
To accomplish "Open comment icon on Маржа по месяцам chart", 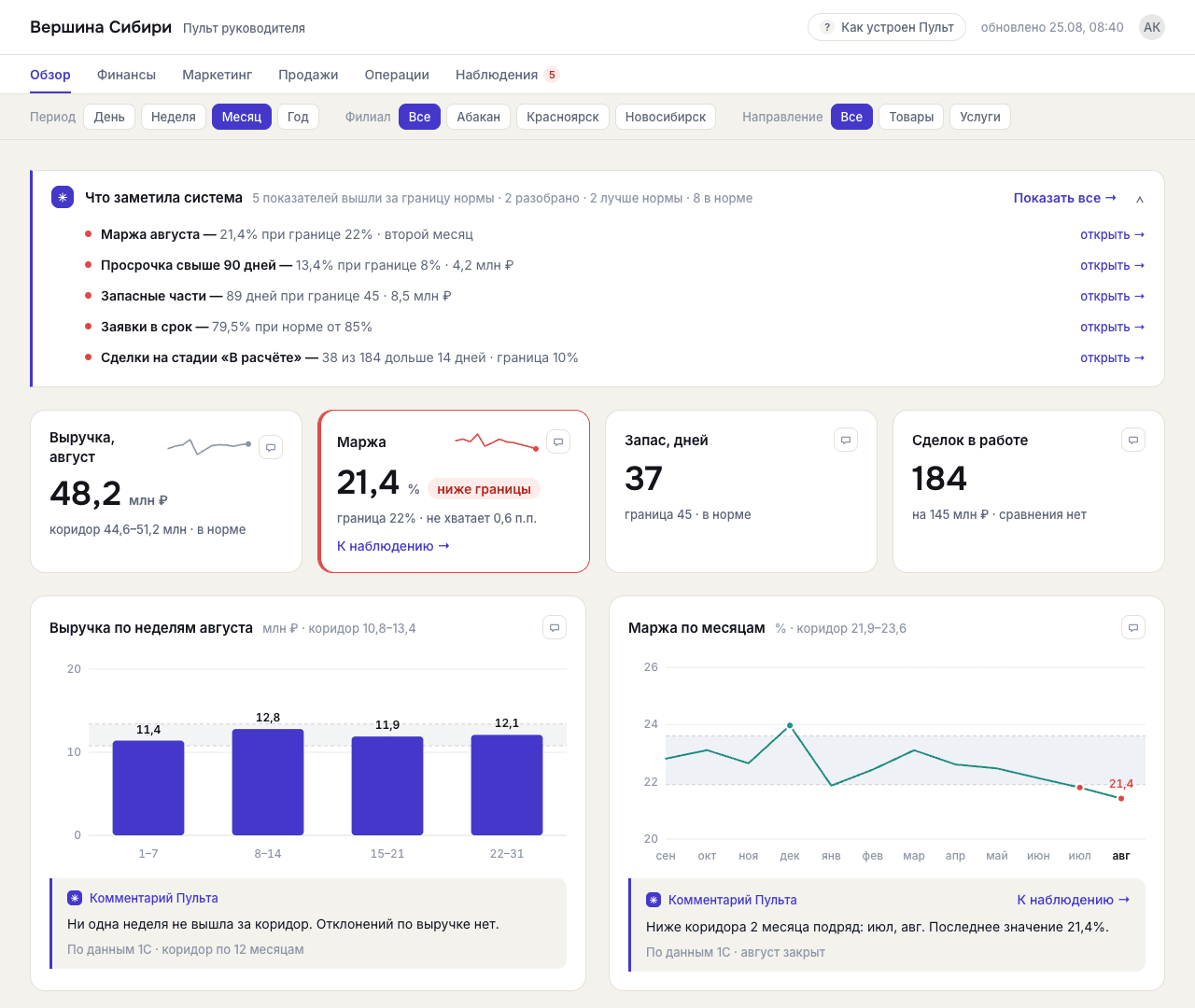I will click(1133, 628).
